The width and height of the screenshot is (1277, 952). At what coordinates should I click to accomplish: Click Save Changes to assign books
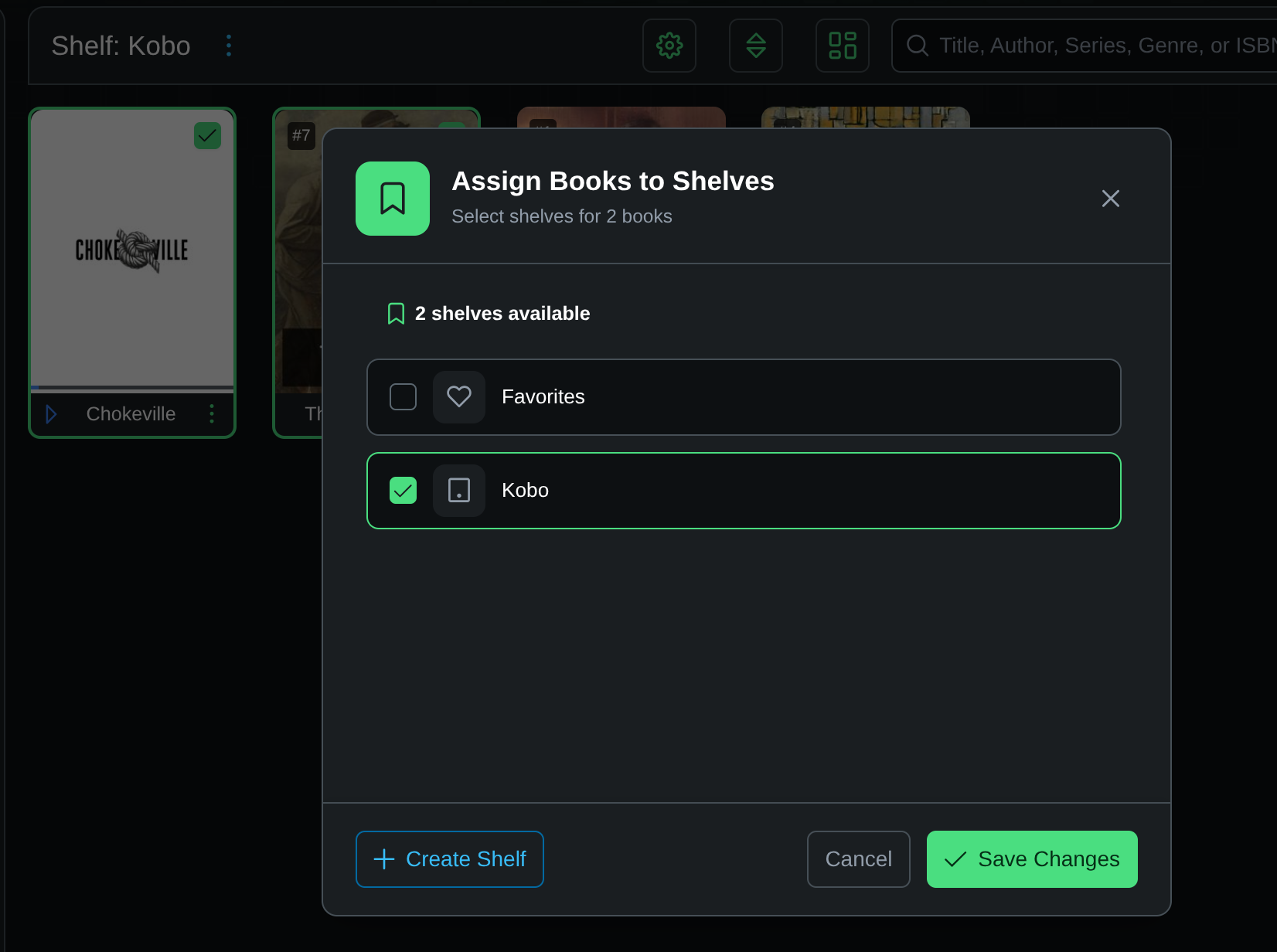coord(1031,858)
